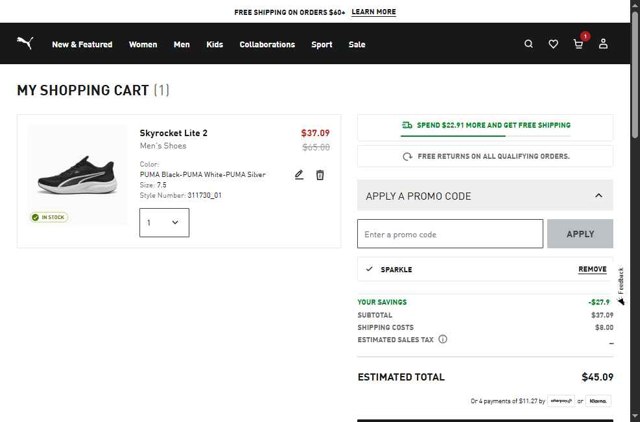Open the wishlist heart icon
Image resolution: width=640 pixels, height=422 pixels.
pyautogui.click(x=553, y=44)
